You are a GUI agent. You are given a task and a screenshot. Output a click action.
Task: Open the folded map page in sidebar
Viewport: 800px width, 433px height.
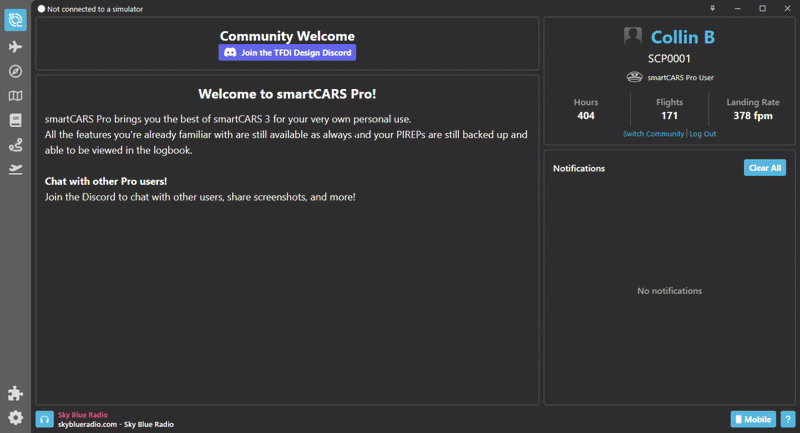pyautogui.click(x=15, y=96)
